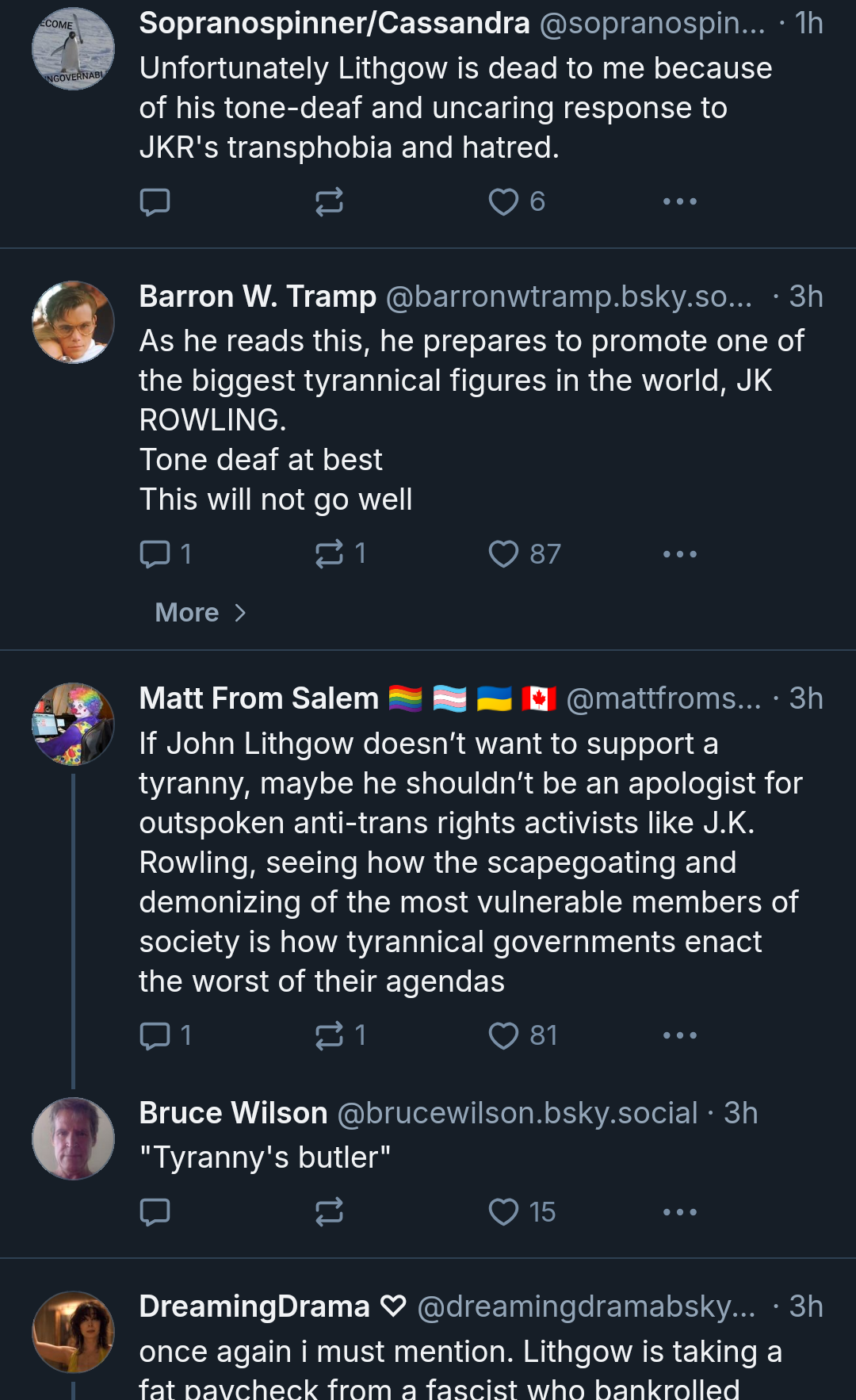
Task: Open the three-dot menu on Barron W. Tramp's post
Action: (680, 554)
